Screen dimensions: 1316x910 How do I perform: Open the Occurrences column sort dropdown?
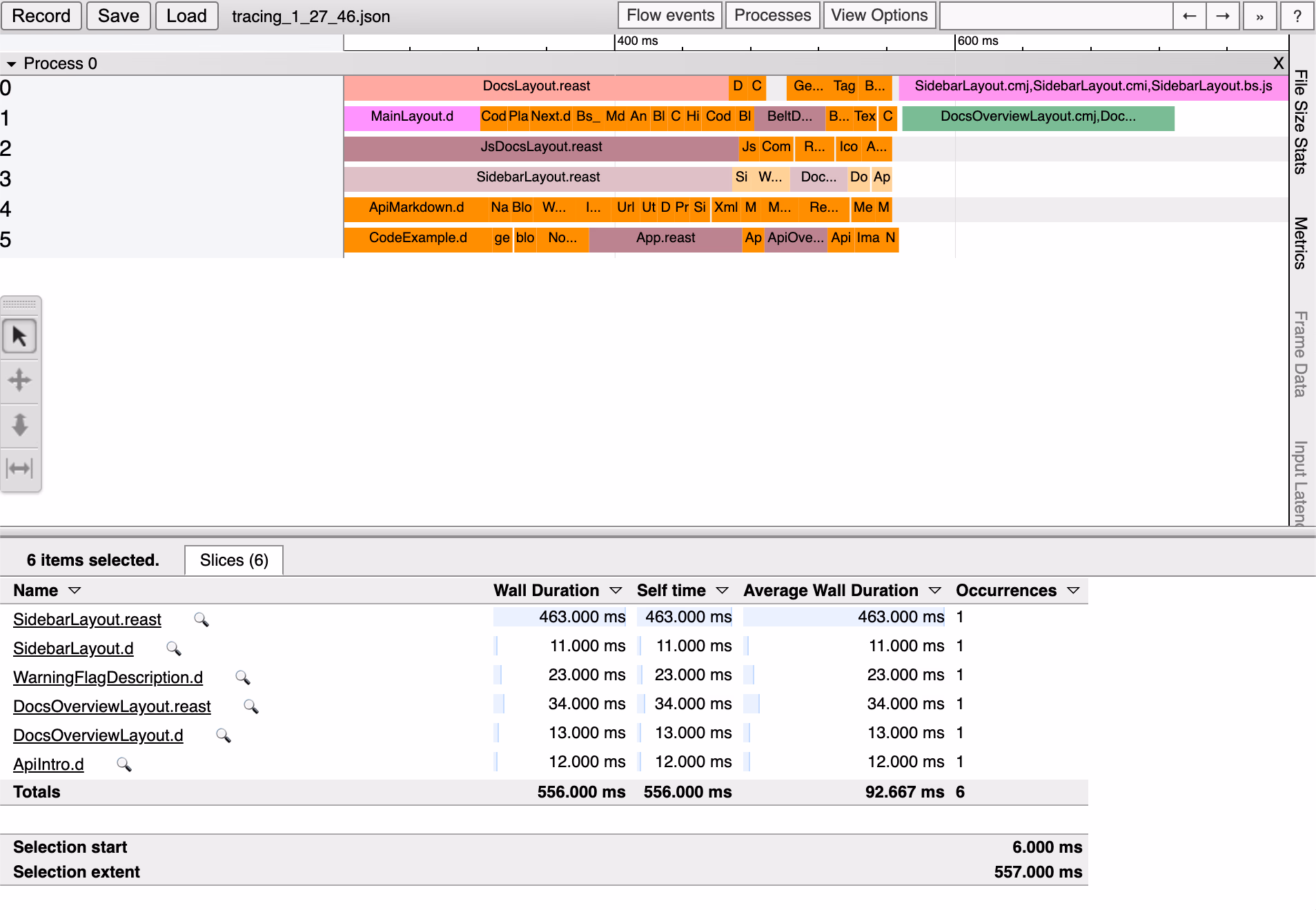(1073, 591)
